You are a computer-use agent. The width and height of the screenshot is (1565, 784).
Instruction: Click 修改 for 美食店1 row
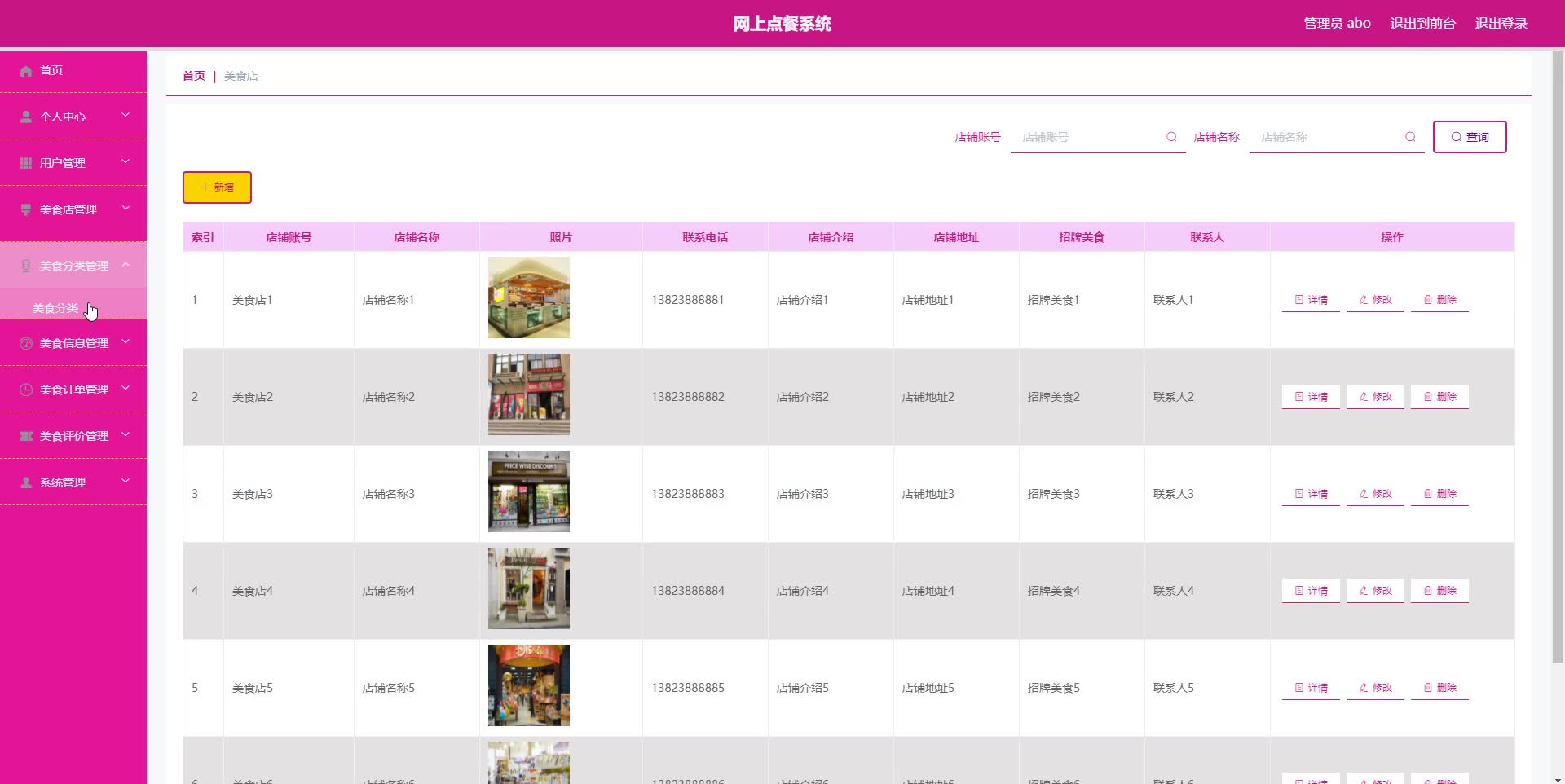1375,300
